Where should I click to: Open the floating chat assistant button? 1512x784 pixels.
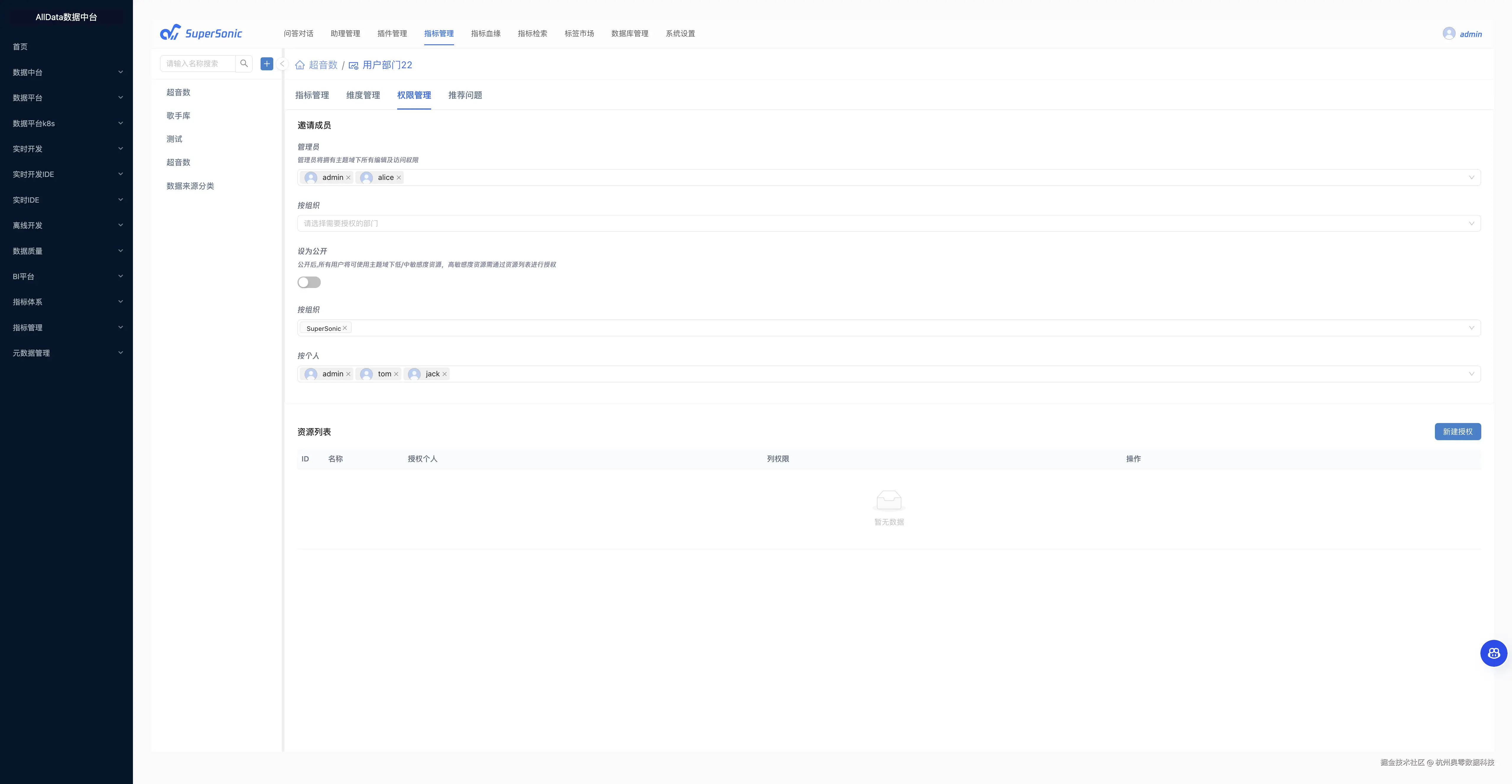pyautogui.click(x=1493, y=653)
